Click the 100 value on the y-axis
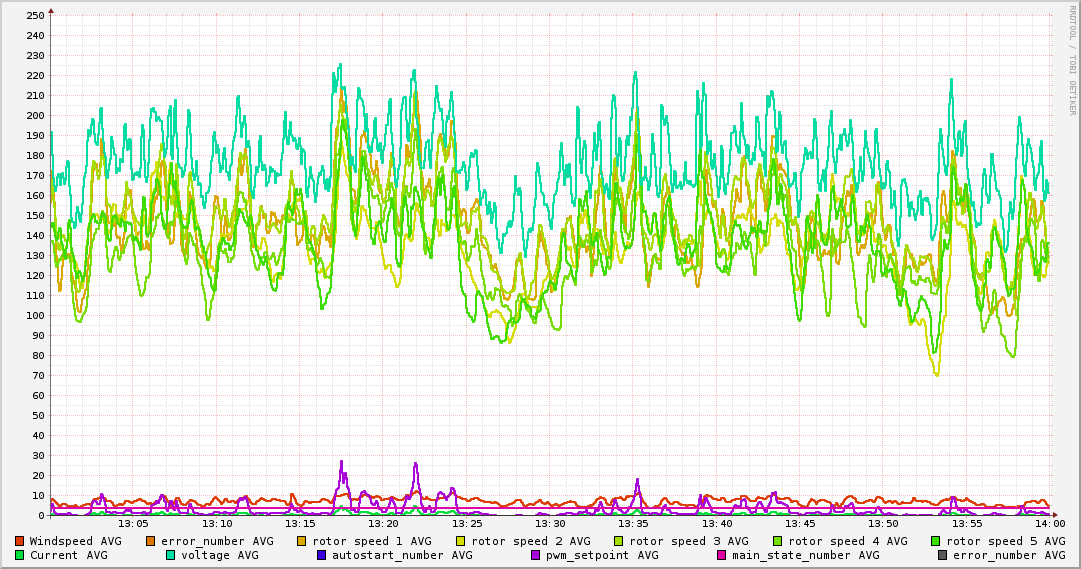 [x=34, y=316]
